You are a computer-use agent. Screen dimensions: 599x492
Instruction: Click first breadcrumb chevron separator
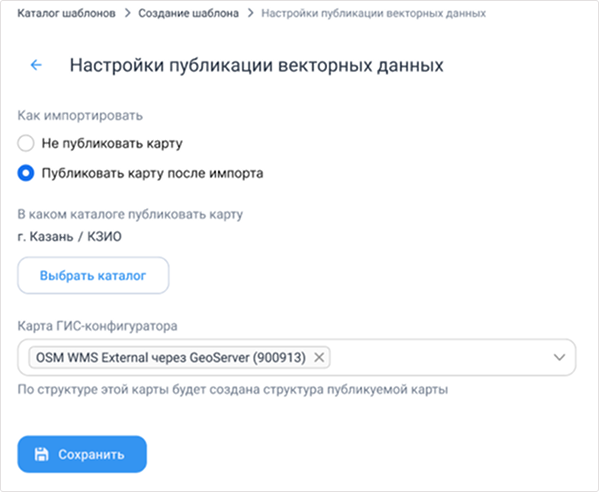128,13
